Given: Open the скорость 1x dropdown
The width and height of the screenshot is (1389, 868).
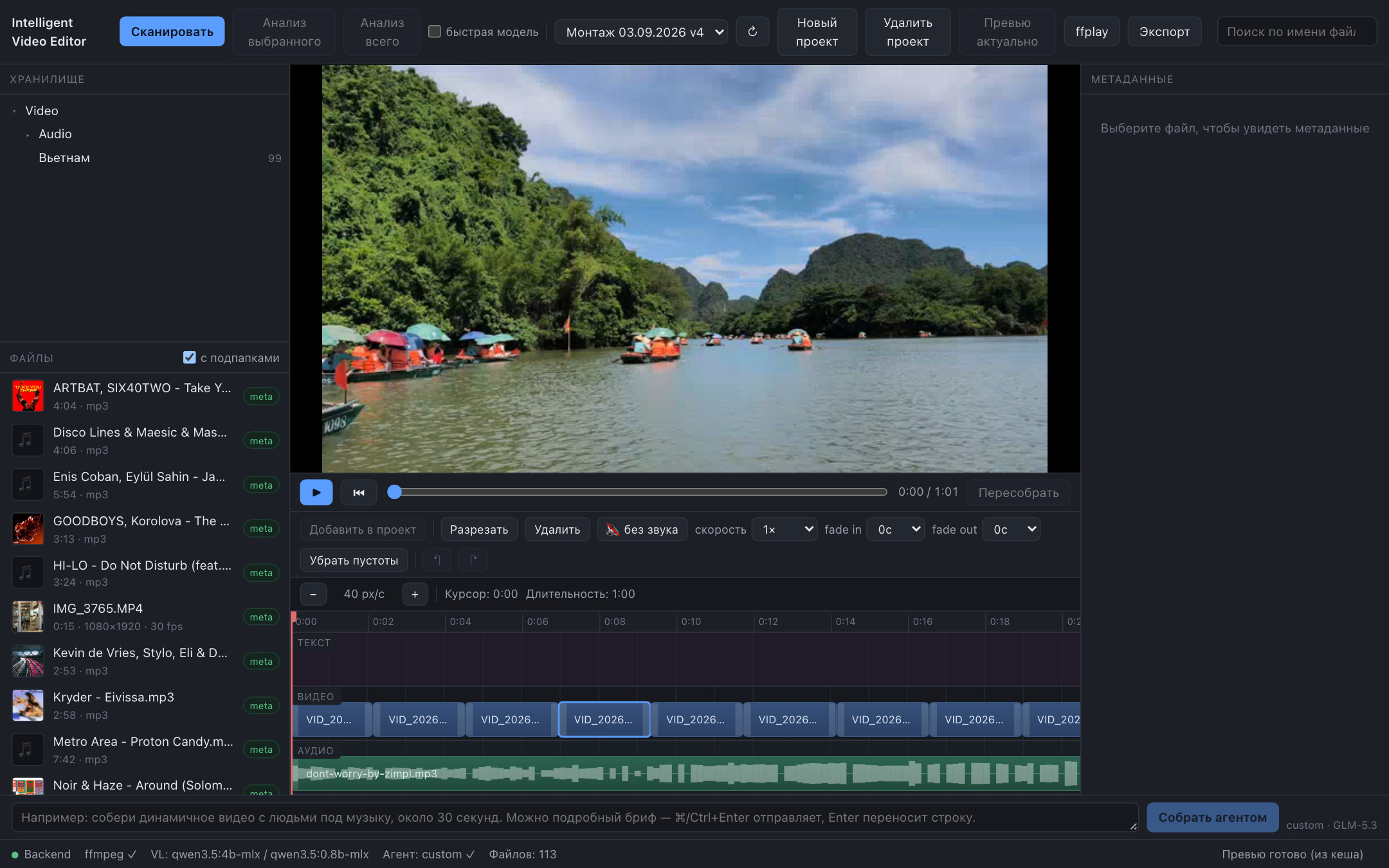Looking at the screenshot, I should [x=785, y=529].
